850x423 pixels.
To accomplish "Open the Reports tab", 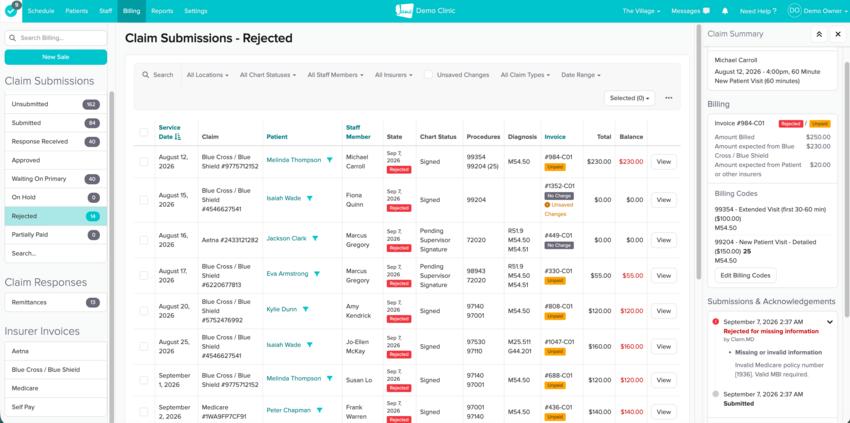I will (162, 11).
